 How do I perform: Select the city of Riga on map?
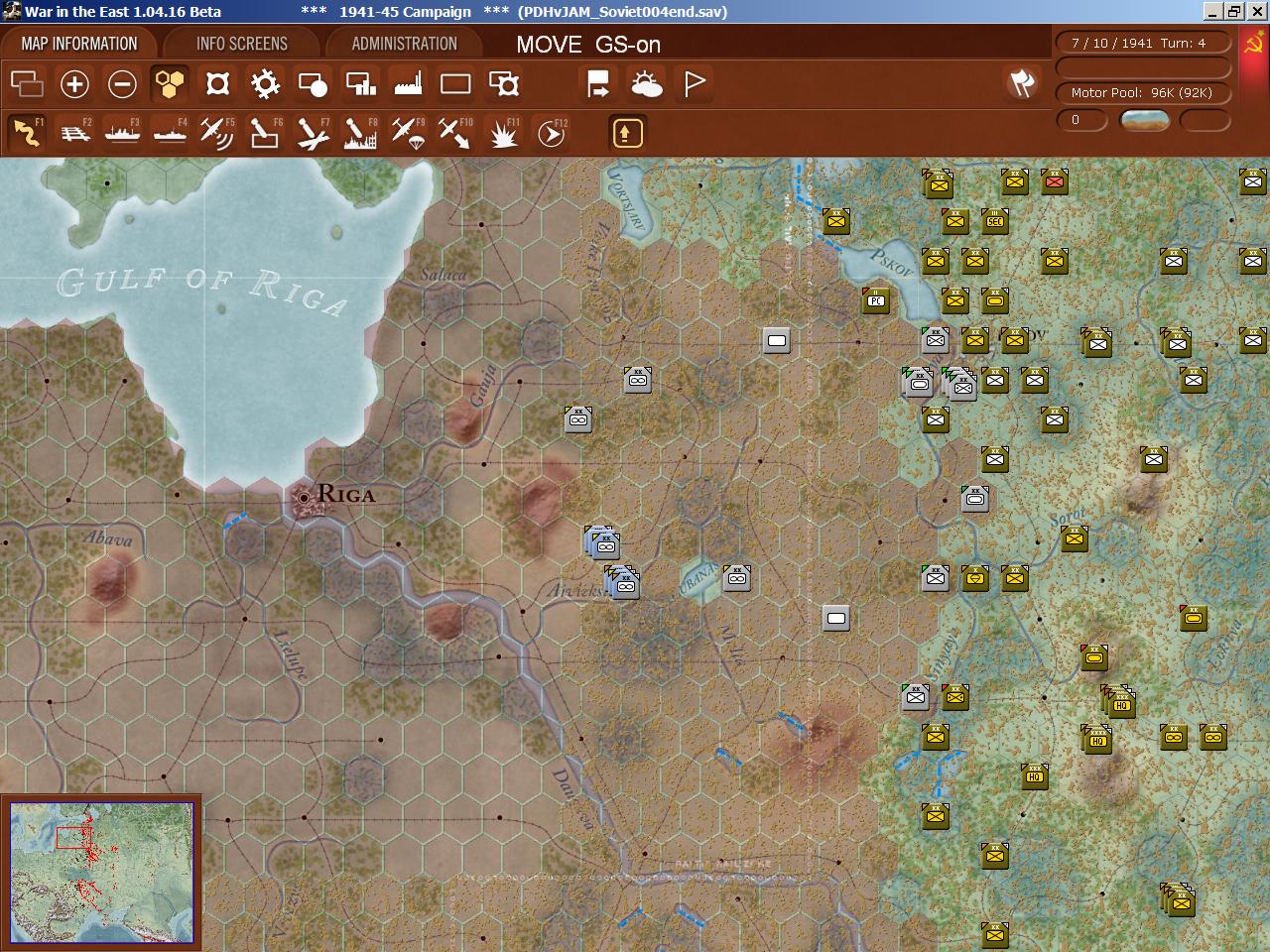(306, 496)
